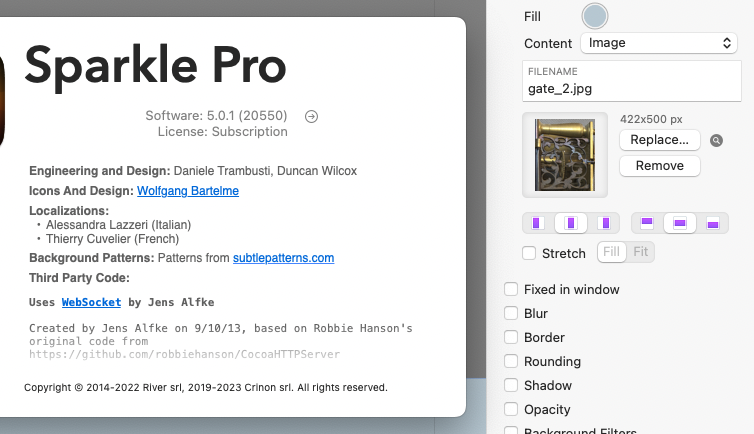
Task: Align image to right horizontally
Action: pos(605,223)
